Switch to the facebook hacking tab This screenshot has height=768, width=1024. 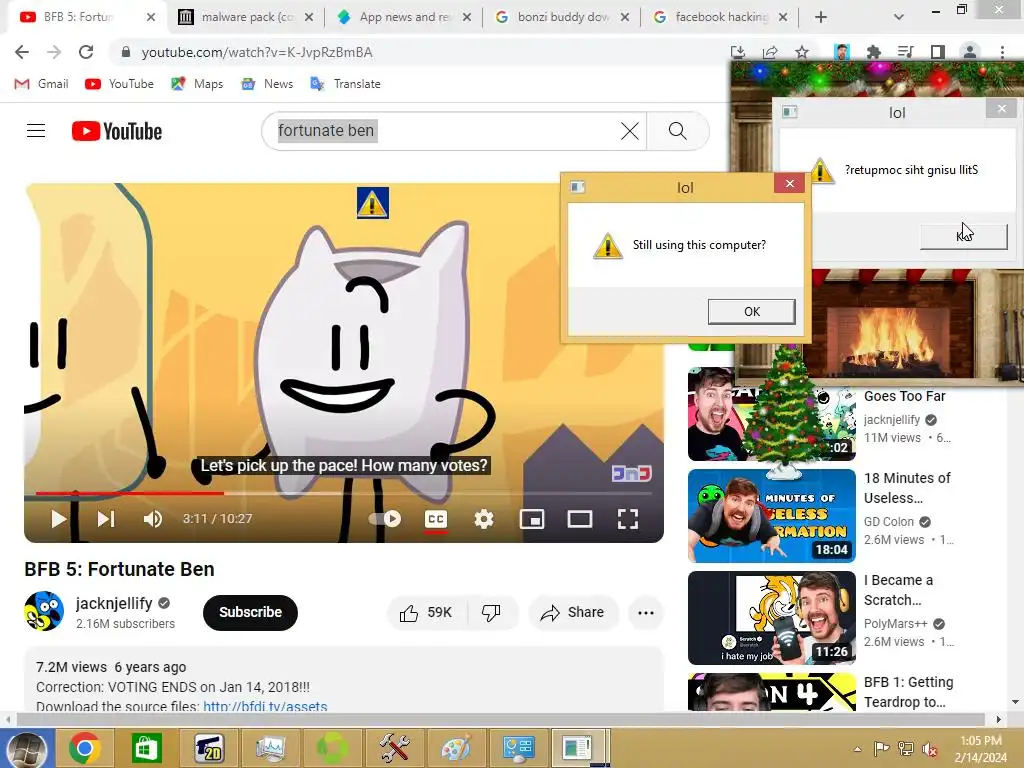720,17
